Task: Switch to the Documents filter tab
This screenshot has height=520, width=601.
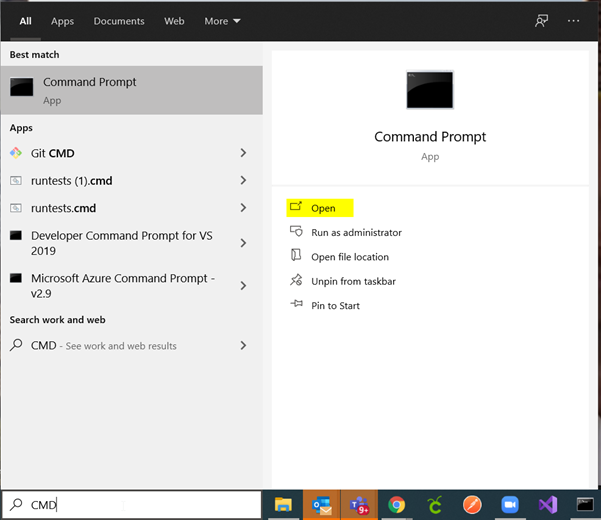Action: tap(118, 21)
